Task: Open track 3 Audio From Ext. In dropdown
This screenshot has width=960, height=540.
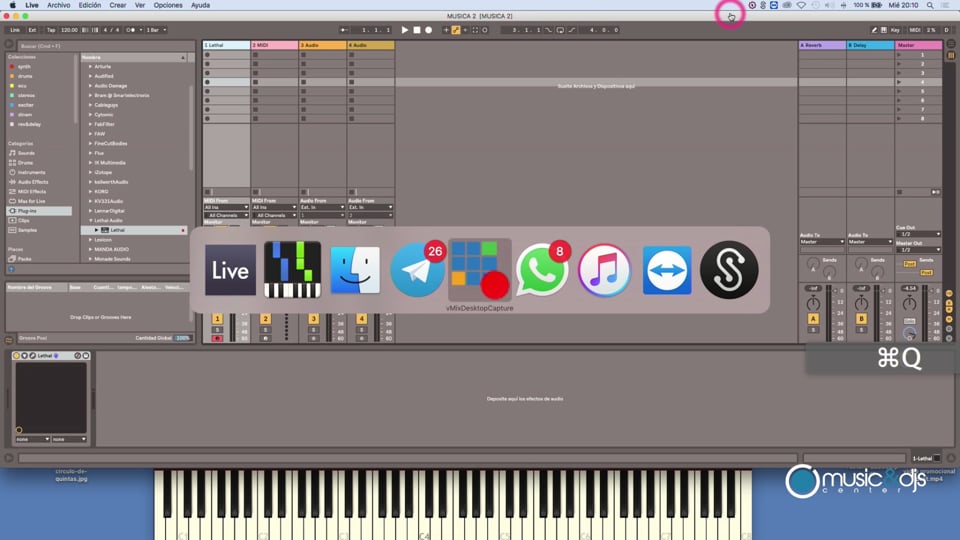Action: [322, 208]
